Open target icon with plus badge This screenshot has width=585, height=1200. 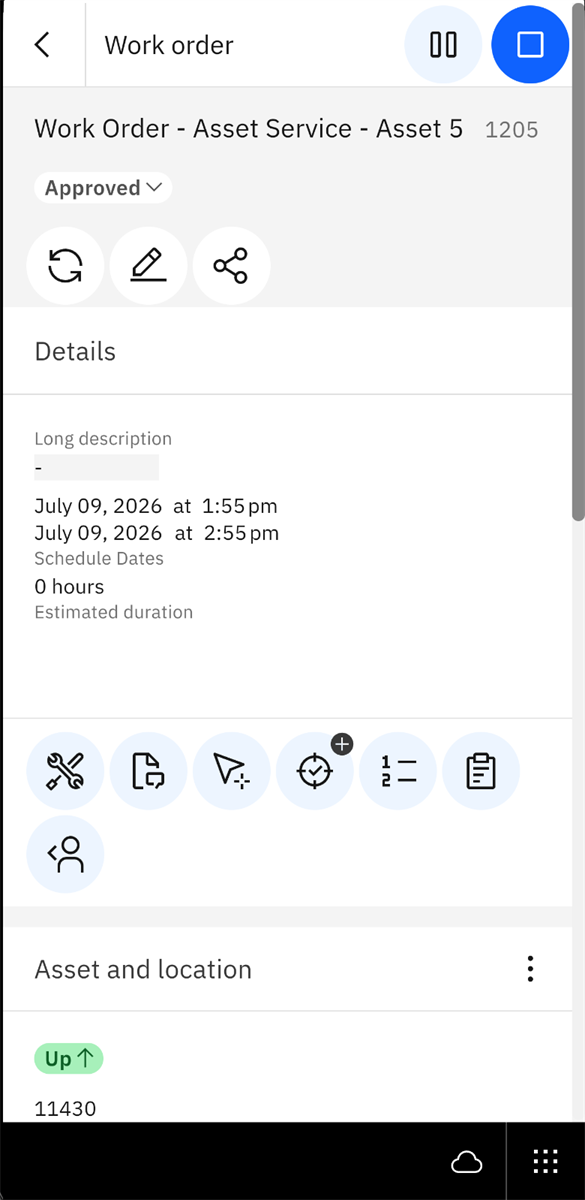[x=314, y=771]
